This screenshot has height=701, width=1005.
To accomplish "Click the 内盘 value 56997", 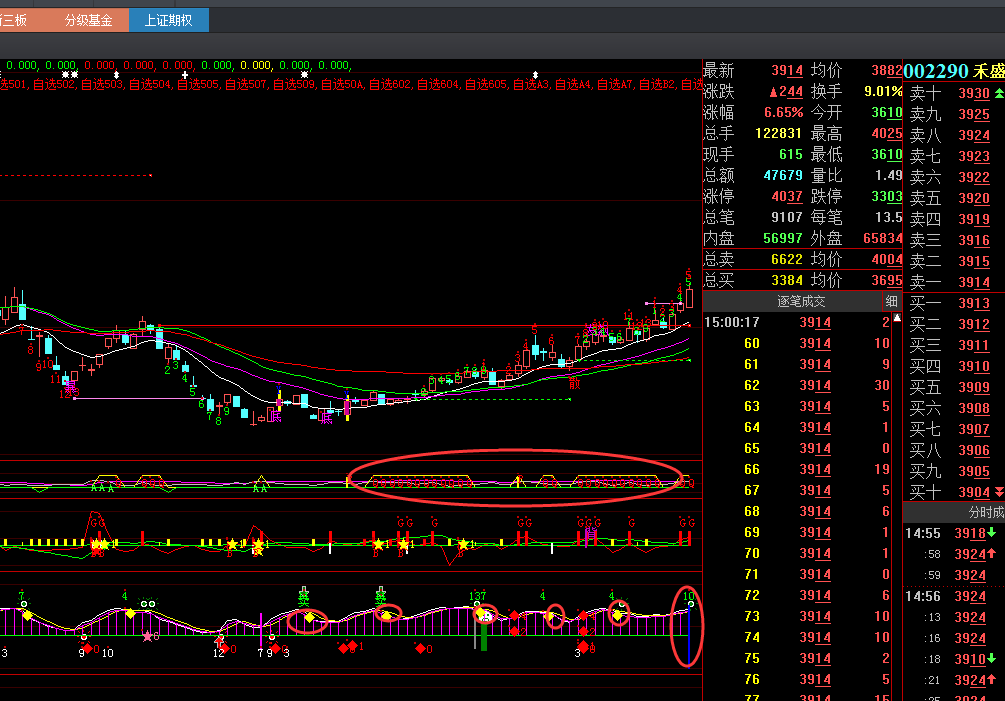I will (783, 238).
